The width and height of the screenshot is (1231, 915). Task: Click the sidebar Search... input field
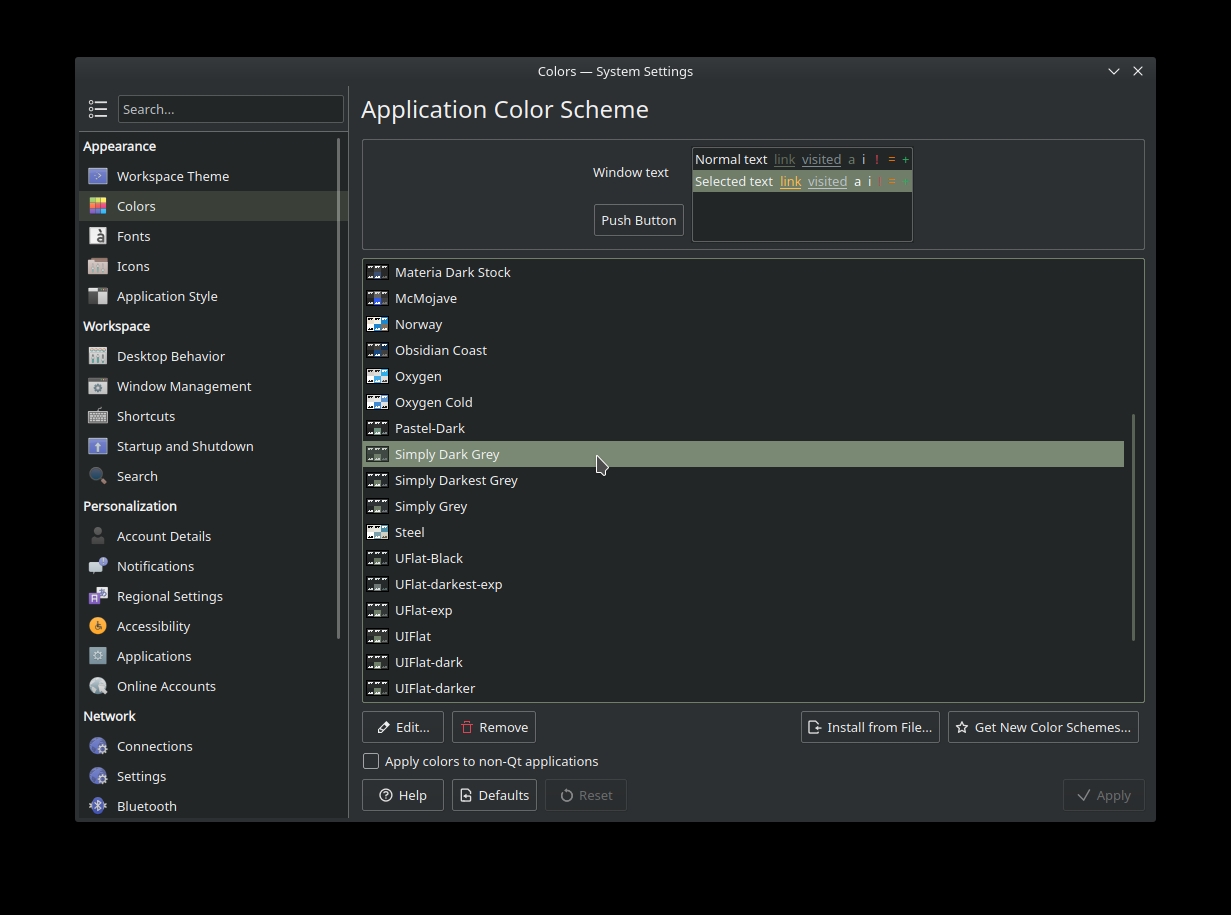point(231,109)
